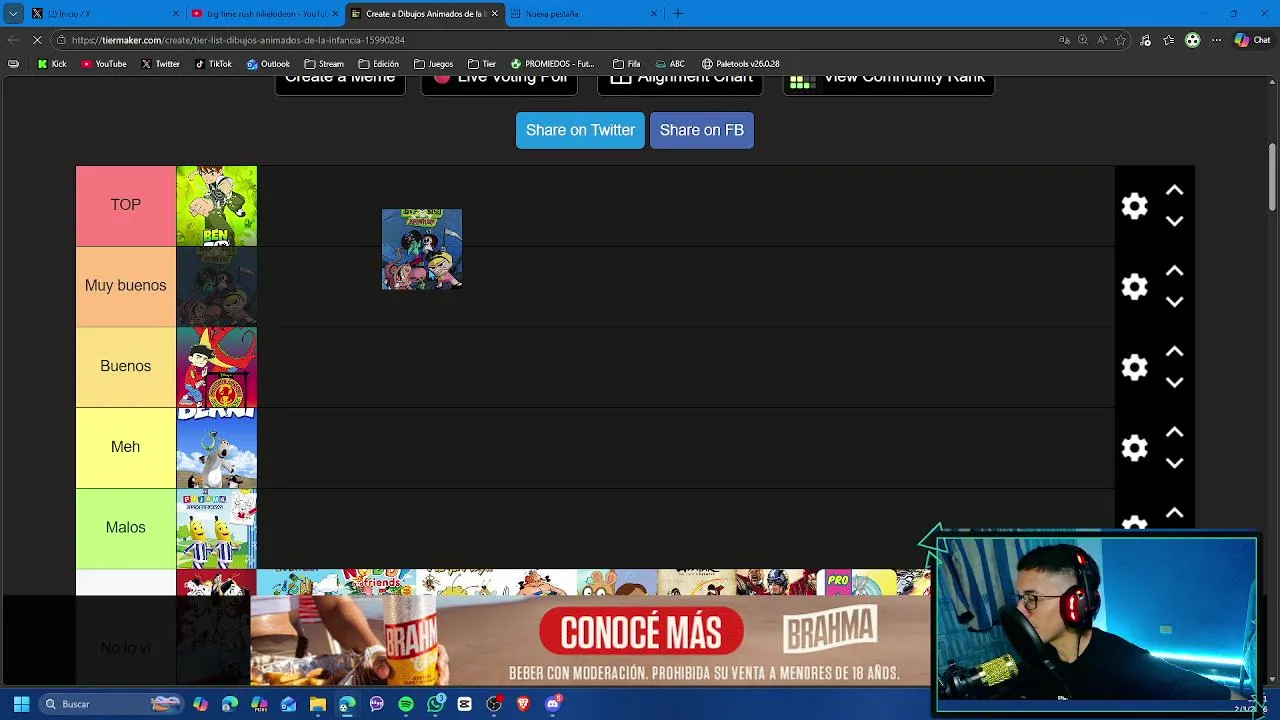Image resolution: width=1280 pixels, height=720 pixels.
Task: Open Copilot Chat in the browser
Action: coord(1252,40)
